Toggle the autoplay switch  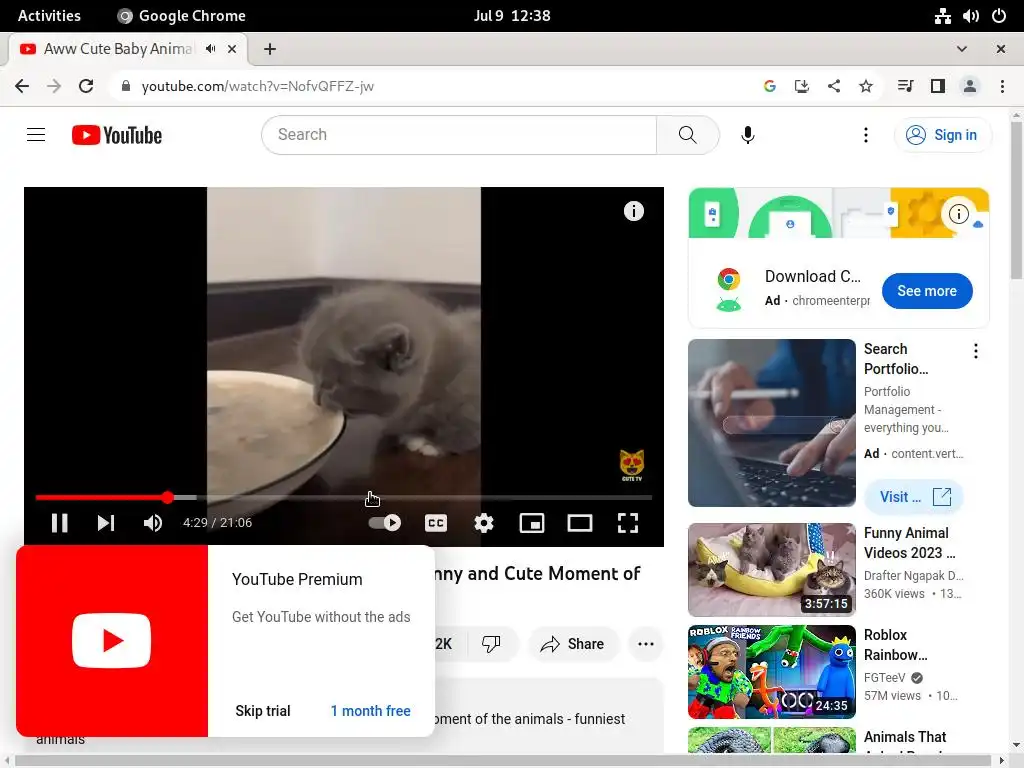(385, 522)
